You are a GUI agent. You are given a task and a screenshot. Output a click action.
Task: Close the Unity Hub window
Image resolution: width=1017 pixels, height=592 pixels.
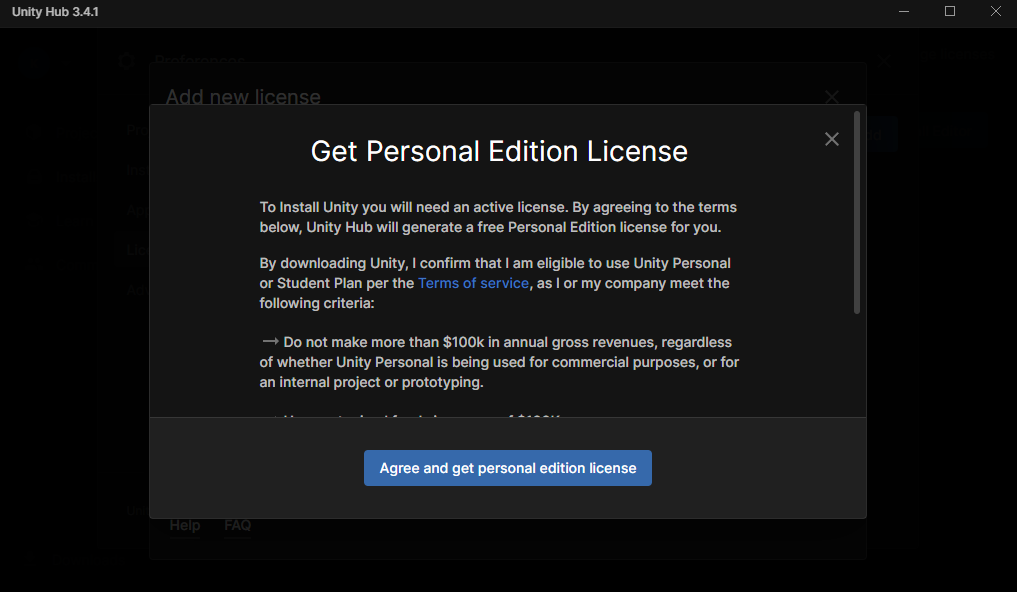[996, 12]
